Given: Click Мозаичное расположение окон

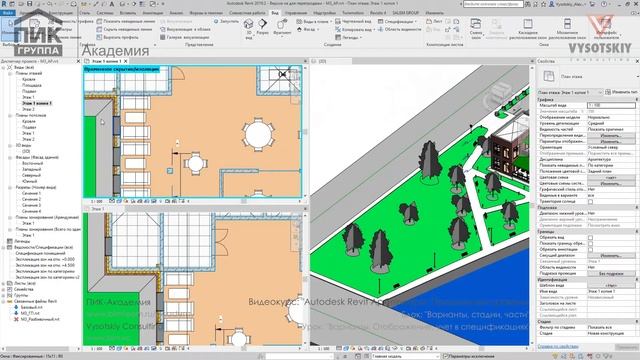Looking at the screenshot, I should (x=567, y=29).
